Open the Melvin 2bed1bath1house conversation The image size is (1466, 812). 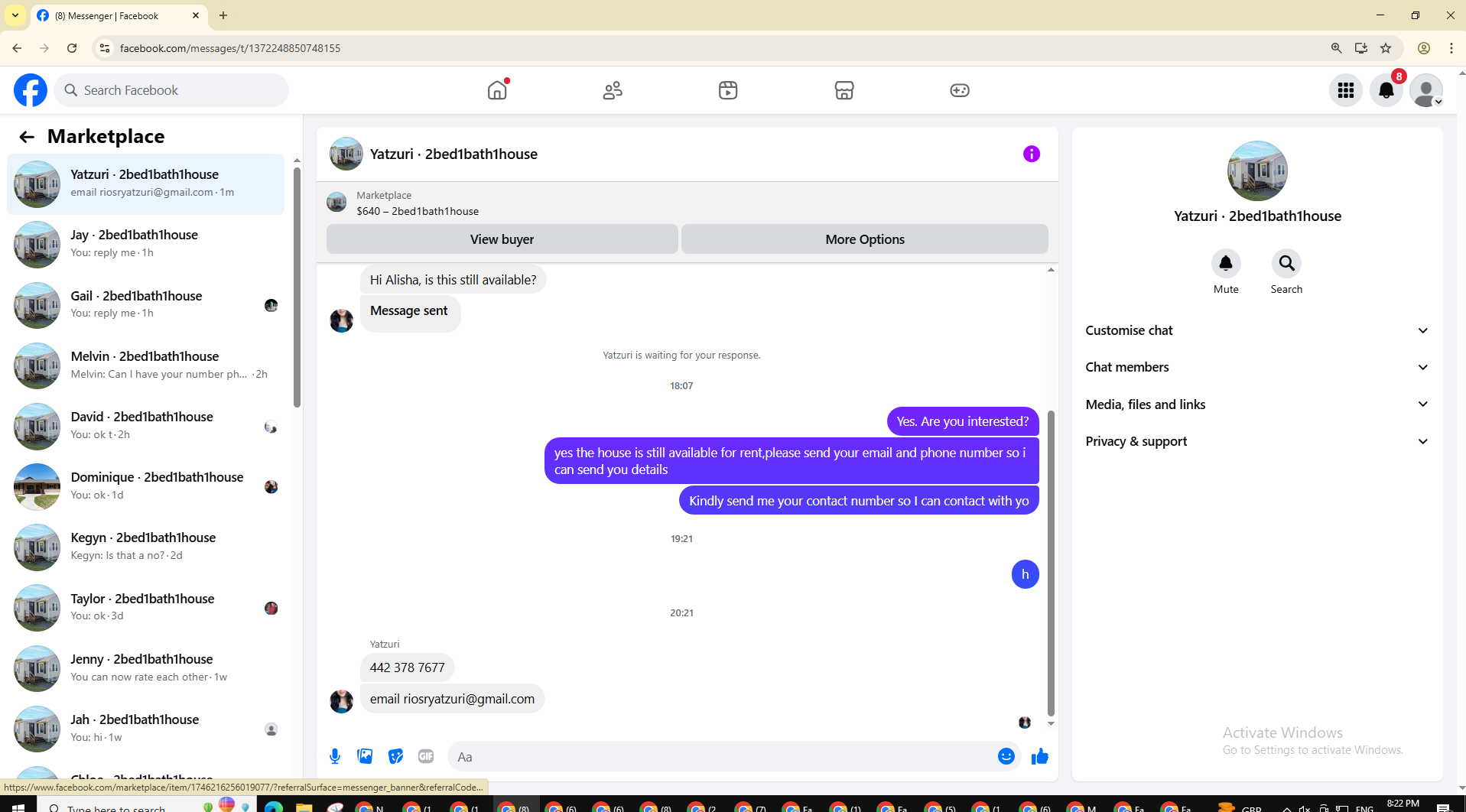click(x=146, y=365)
